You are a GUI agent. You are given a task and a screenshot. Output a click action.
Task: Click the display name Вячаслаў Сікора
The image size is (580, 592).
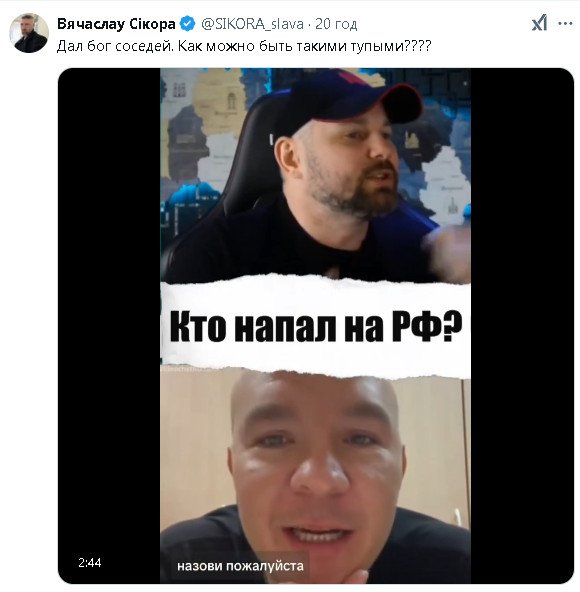point(116,24)
